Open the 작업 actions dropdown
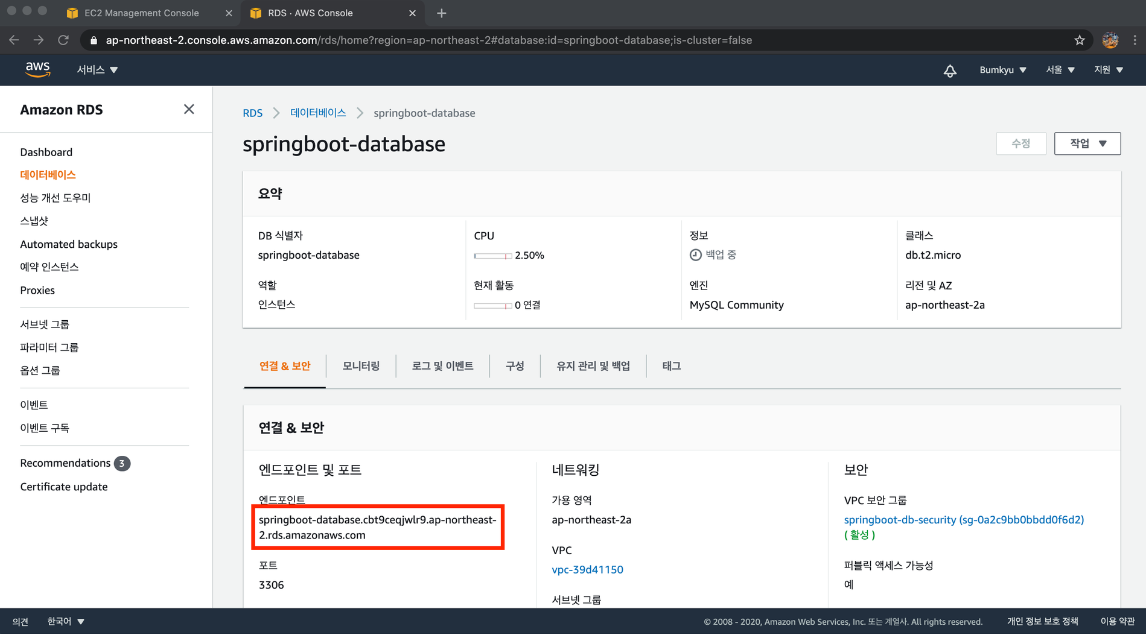The width and height of the screenshot is (1146, 634). coord(1088,143)
